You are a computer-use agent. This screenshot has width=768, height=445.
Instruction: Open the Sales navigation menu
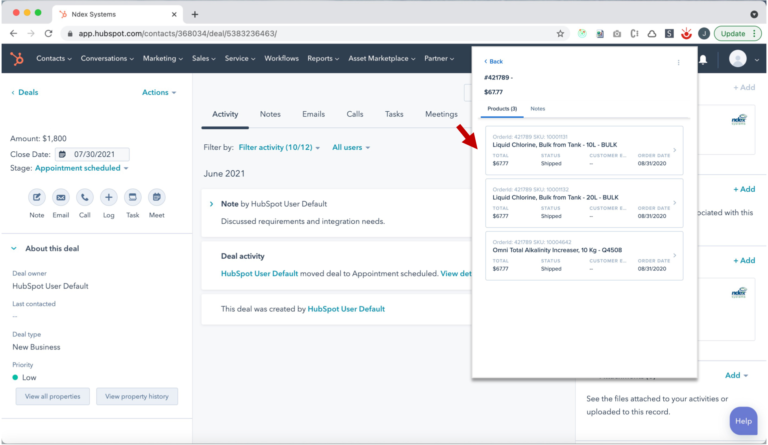(x=204, y=59)
